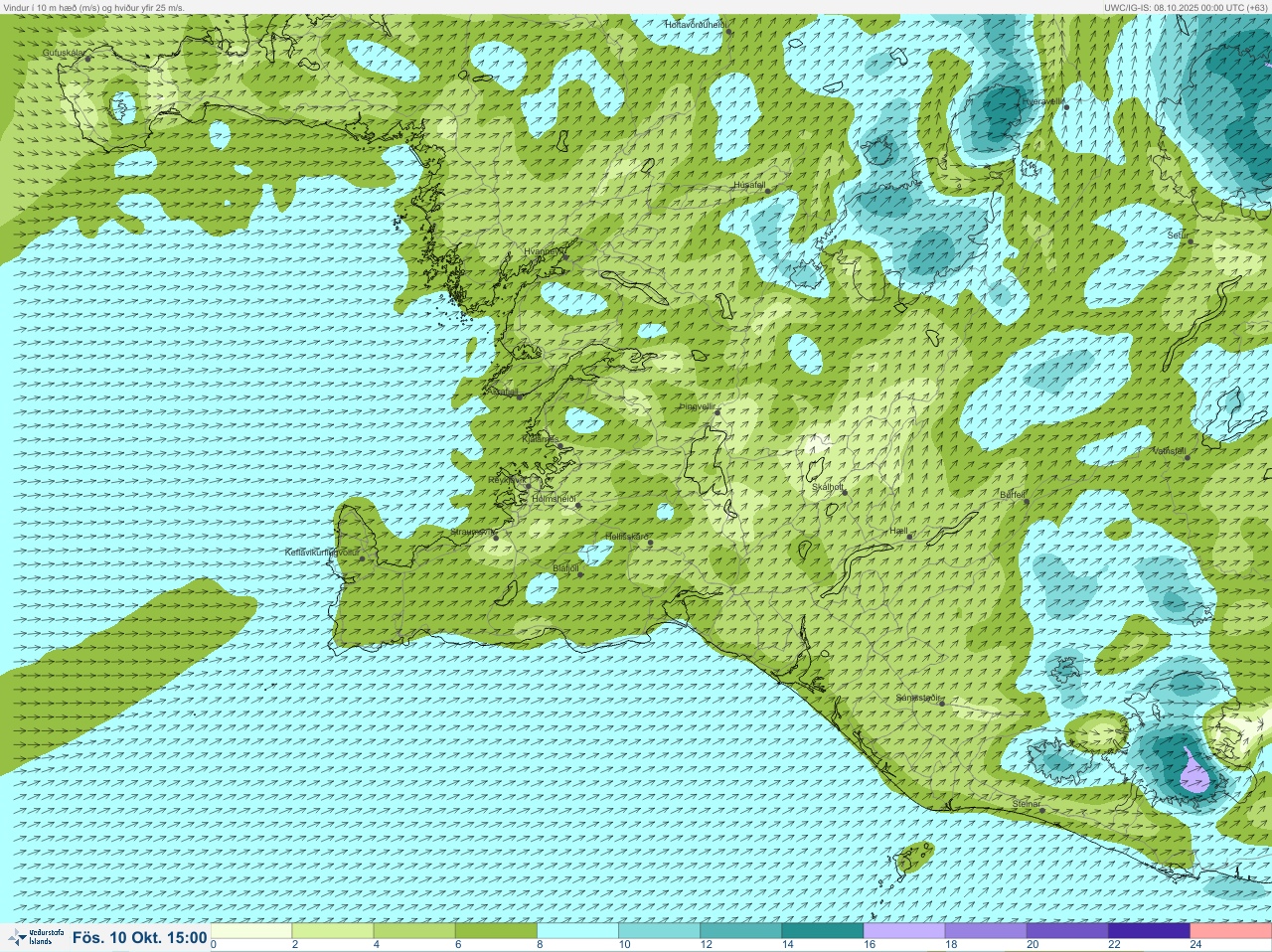Viewport: 1272px width, 952px height.
Task: Click the Hveravellir station label
Action: 1044,100
